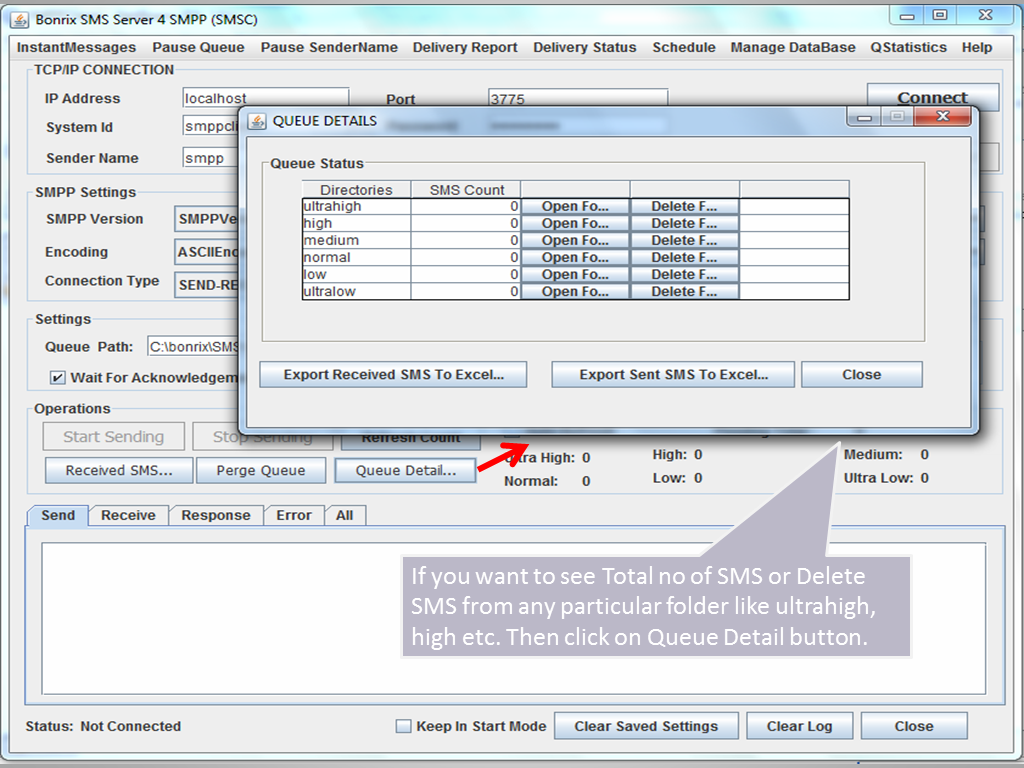1024x768 pixels.
Task: Close the Queue Details dialog via Close button
Action: (862, 375)
